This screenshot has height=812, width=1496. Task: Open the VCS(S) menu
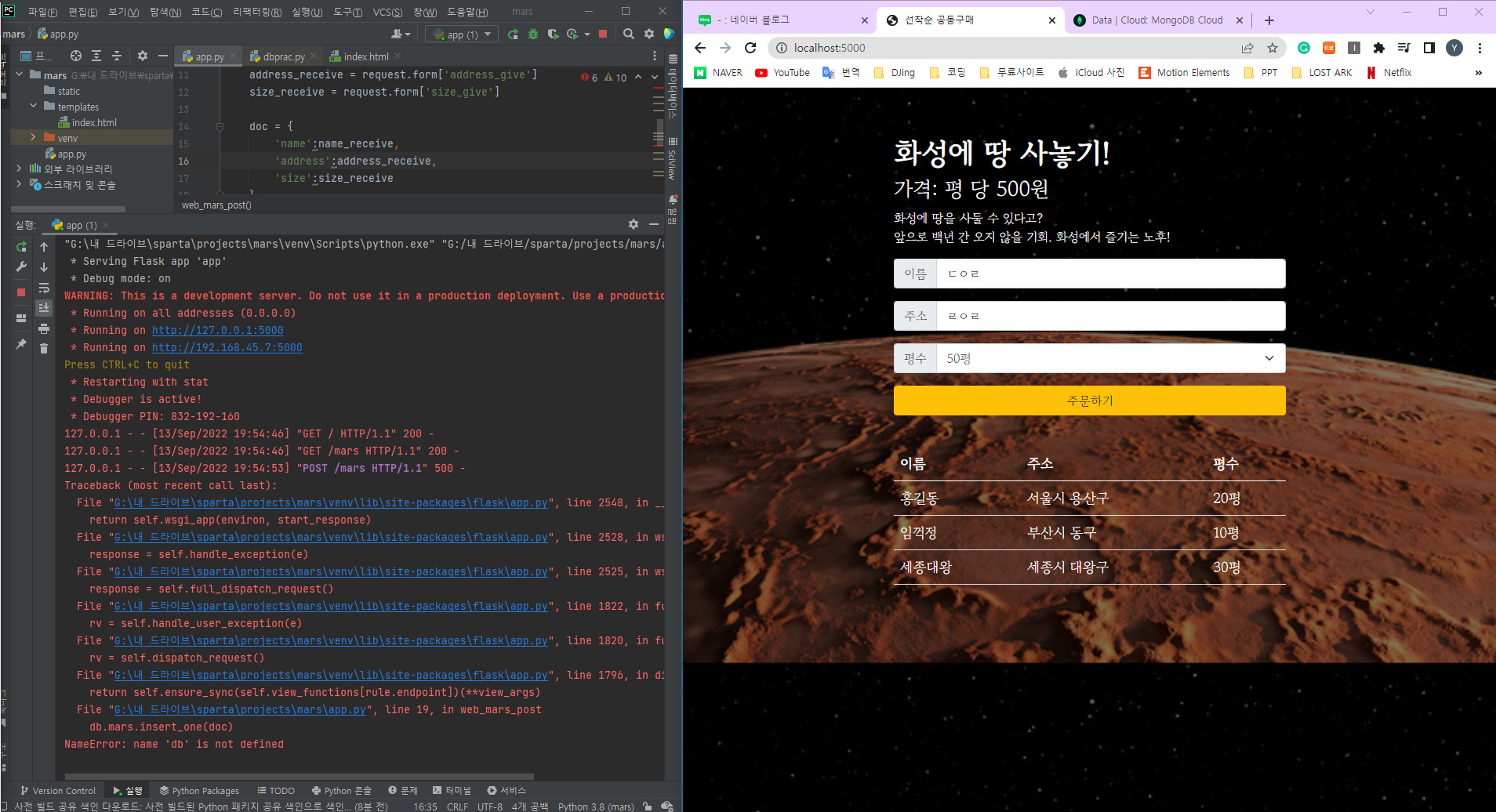387,12
